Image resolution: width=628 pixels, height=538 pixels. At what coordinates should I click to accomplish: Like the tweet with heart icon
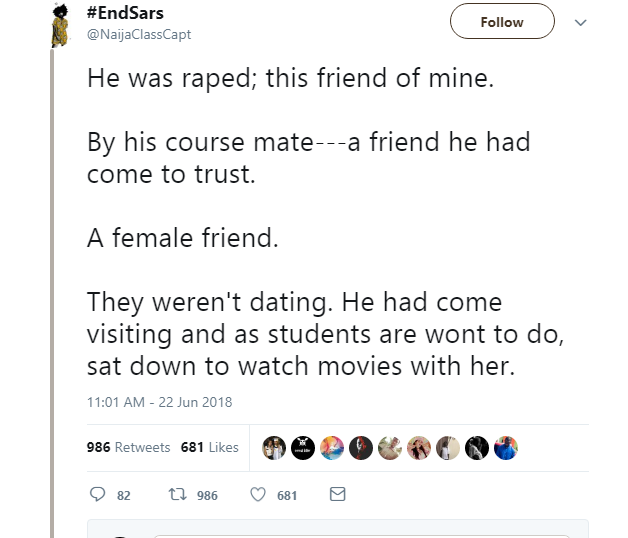[257, 494]
